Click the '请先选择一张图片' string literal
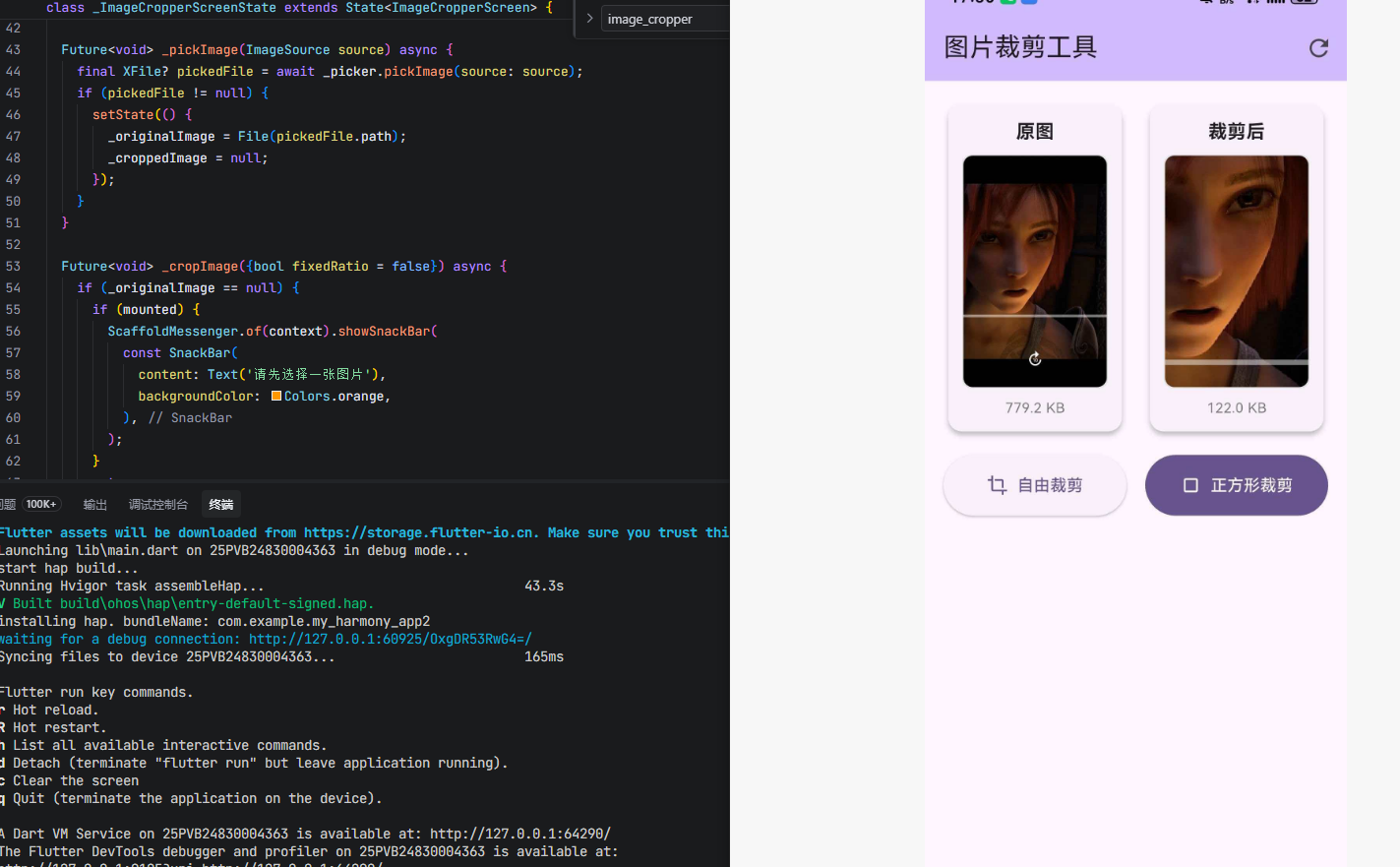The width and height of the screenshot is (1400, 867). pos(309,374)
